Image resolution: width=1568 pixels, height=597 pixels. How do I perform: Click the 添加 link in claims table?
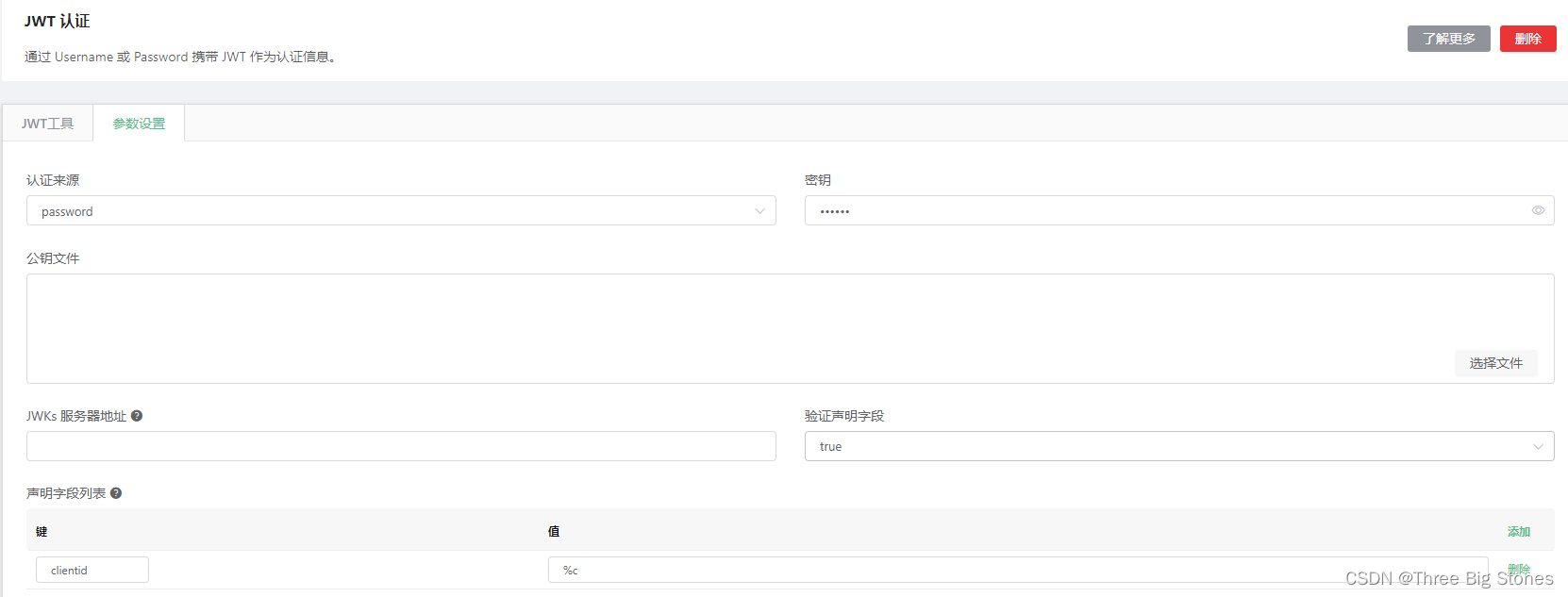1519,532
